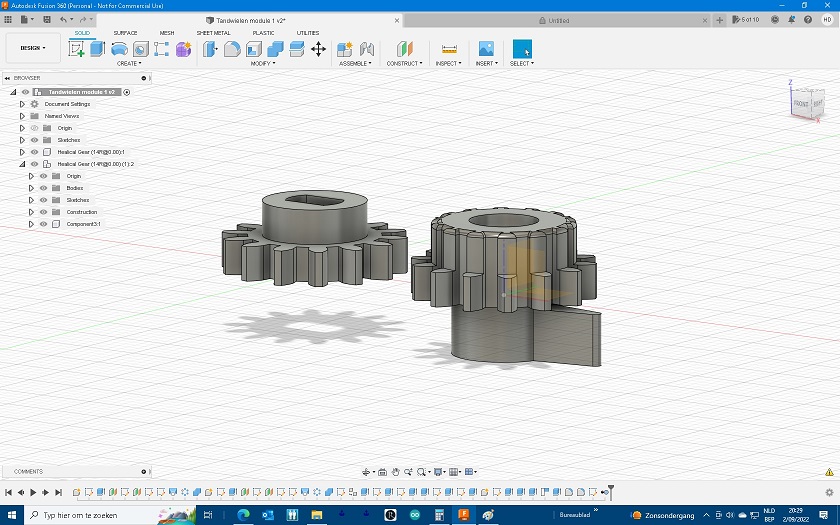This screenshot has height=525, width=840.
Task: Select the Joint tool in Assemble
Action: 366,49
